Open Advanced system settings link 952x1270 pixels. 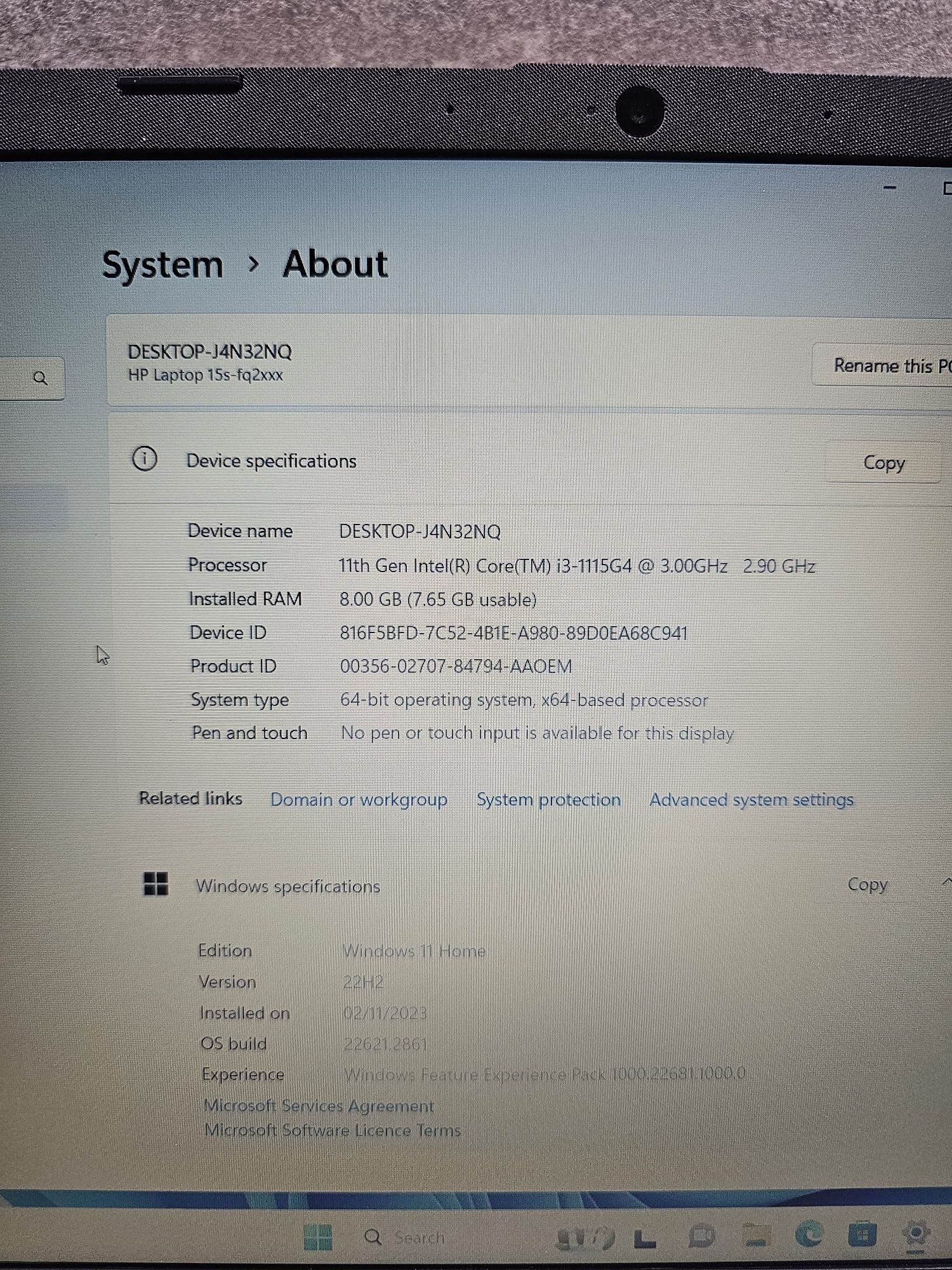click(751, 799)
